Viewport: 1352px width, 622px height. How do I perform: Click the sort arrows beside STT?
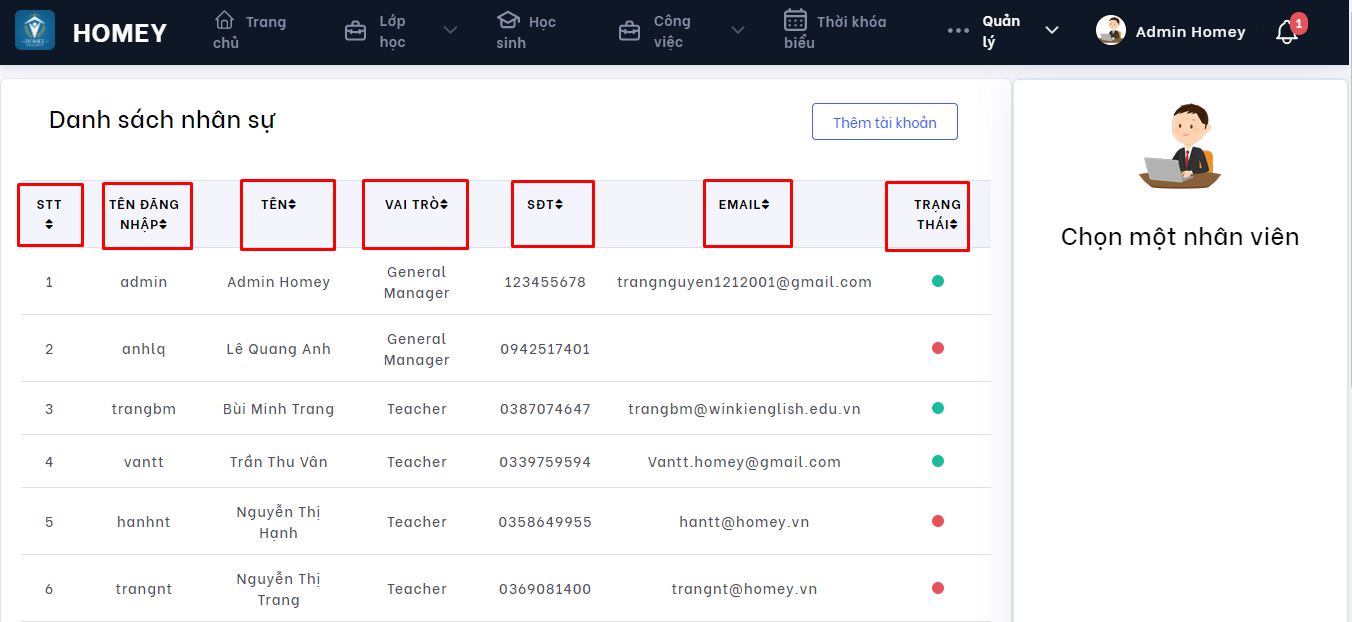49,224
